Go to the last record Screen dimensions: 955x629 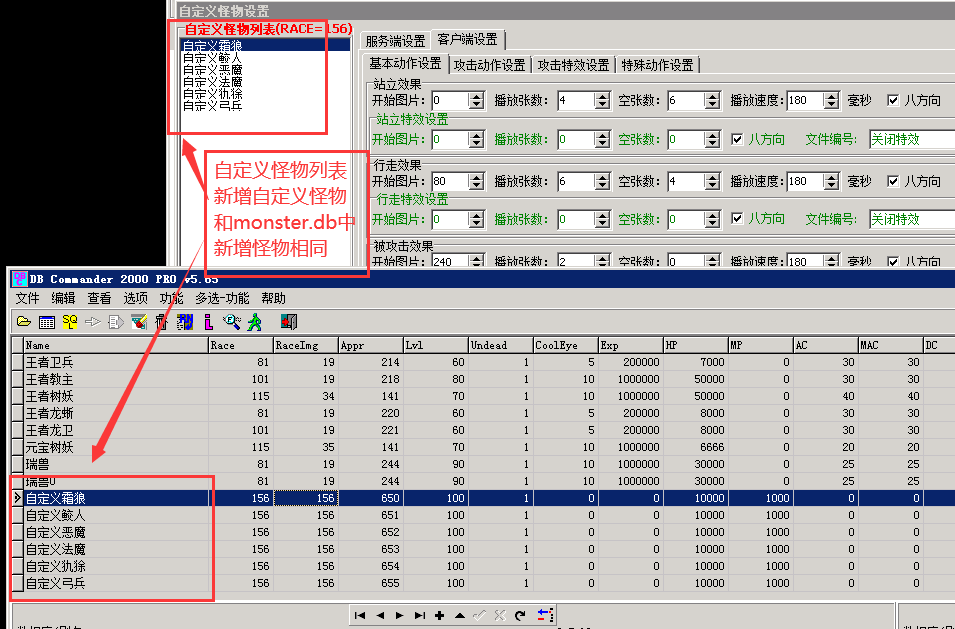(x=419, y=615)
